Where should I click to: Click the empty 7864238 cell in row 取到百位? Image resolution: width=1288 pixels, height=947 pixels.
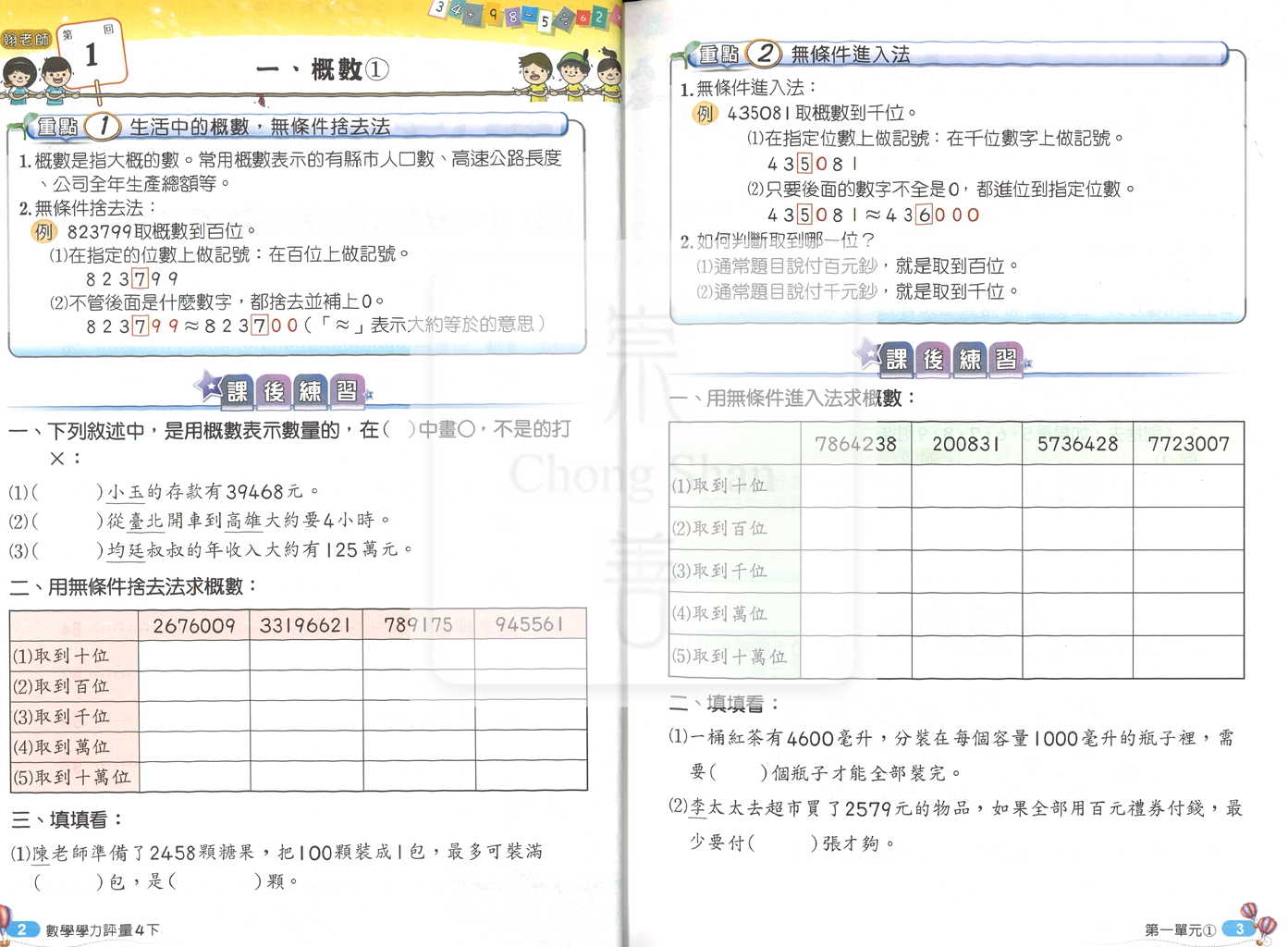[855, 529]
